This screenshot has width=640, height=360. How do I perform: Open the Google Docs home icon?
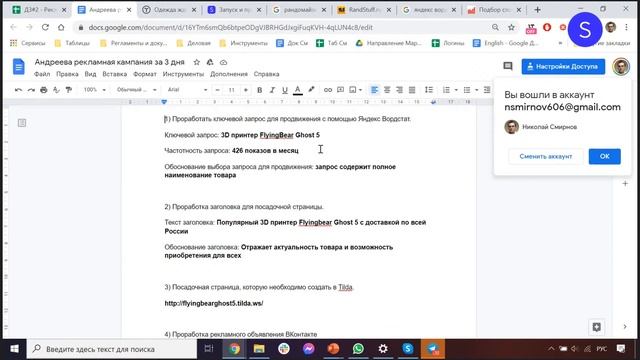(x=18, y=67)
